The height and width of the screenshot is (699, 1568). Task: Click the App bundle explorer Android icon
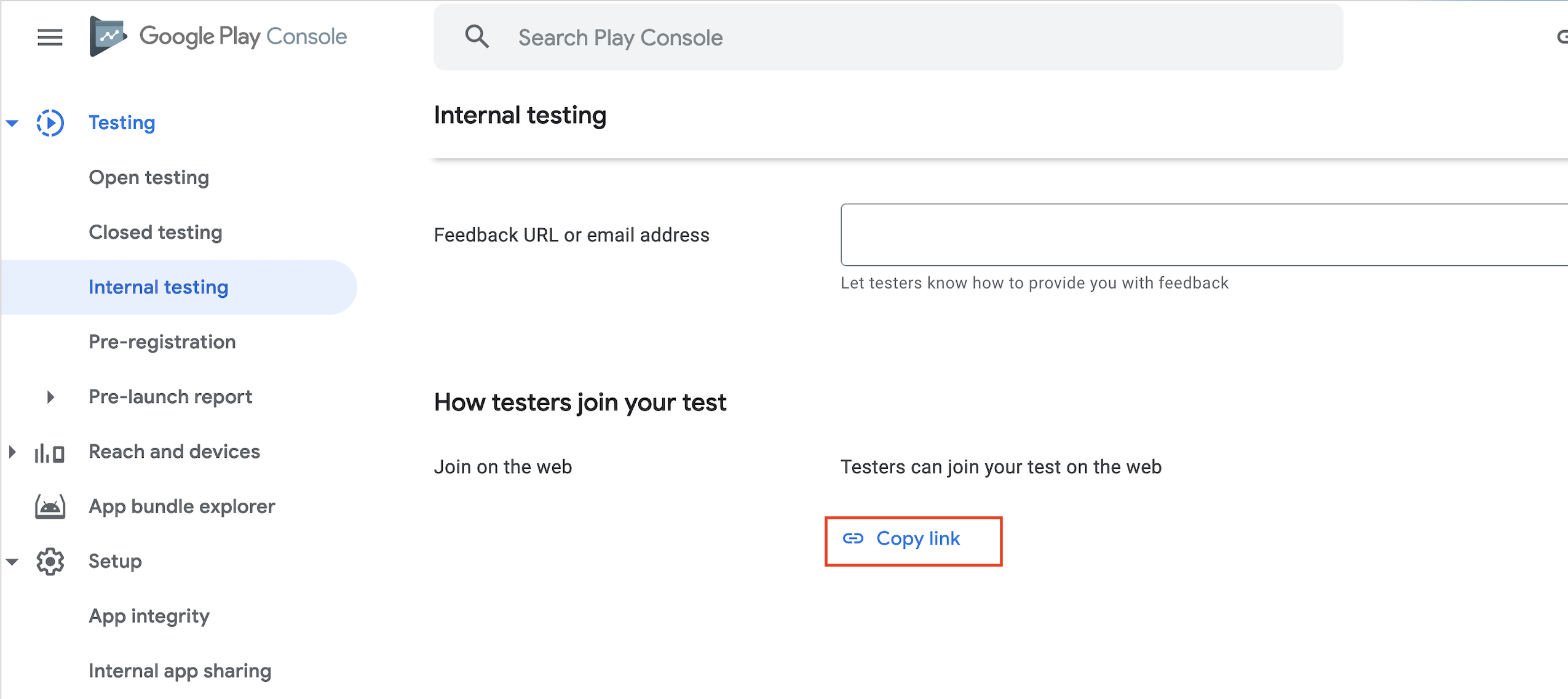pyautogui.click(x=50, y=507)
